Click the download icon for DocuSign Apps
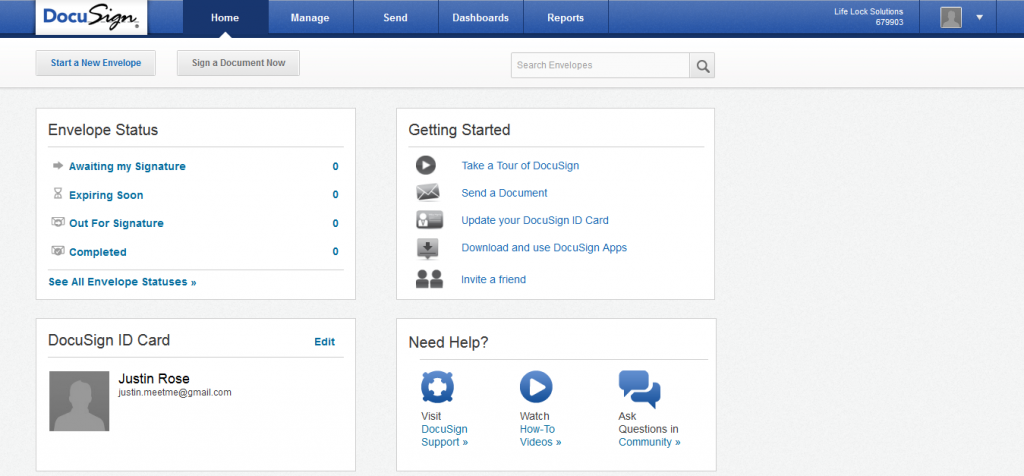1024x476 pixels. click(427, 249)
